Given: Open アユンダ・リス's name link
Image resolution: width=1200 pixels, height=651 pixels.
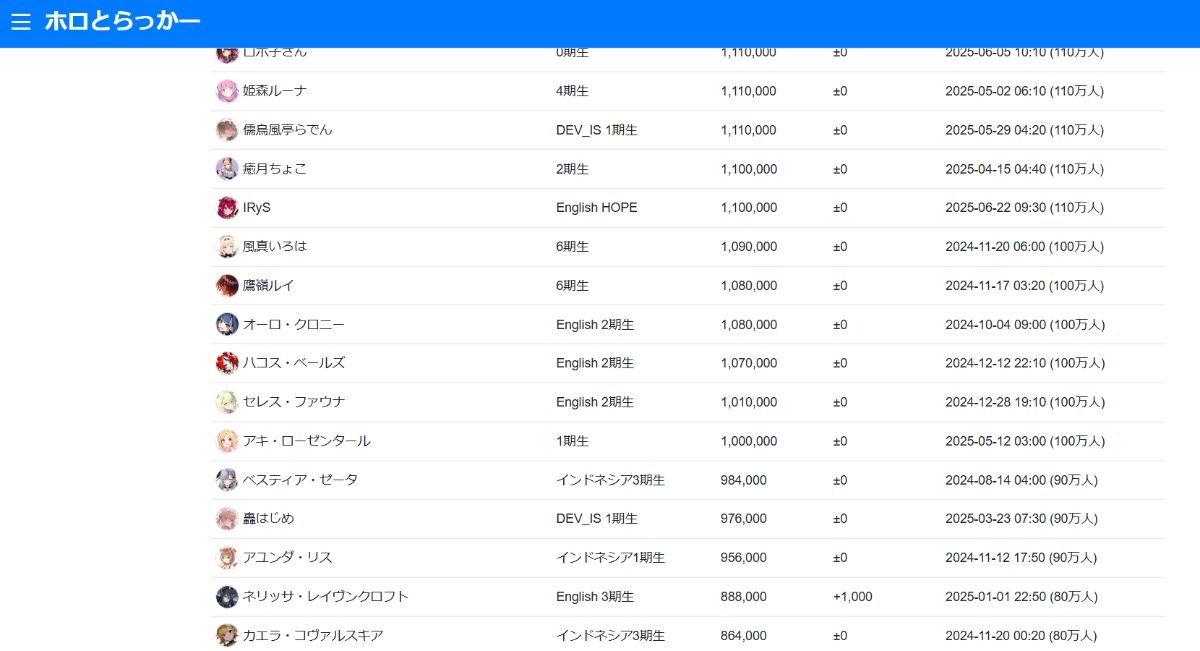Looking at the screenshot, I should click(x=287, y=558).
